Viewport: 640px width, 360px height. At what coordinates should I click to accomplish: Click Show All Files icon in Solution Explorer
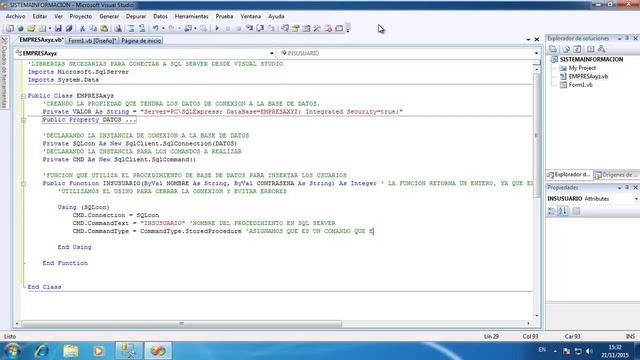point(566,49)
